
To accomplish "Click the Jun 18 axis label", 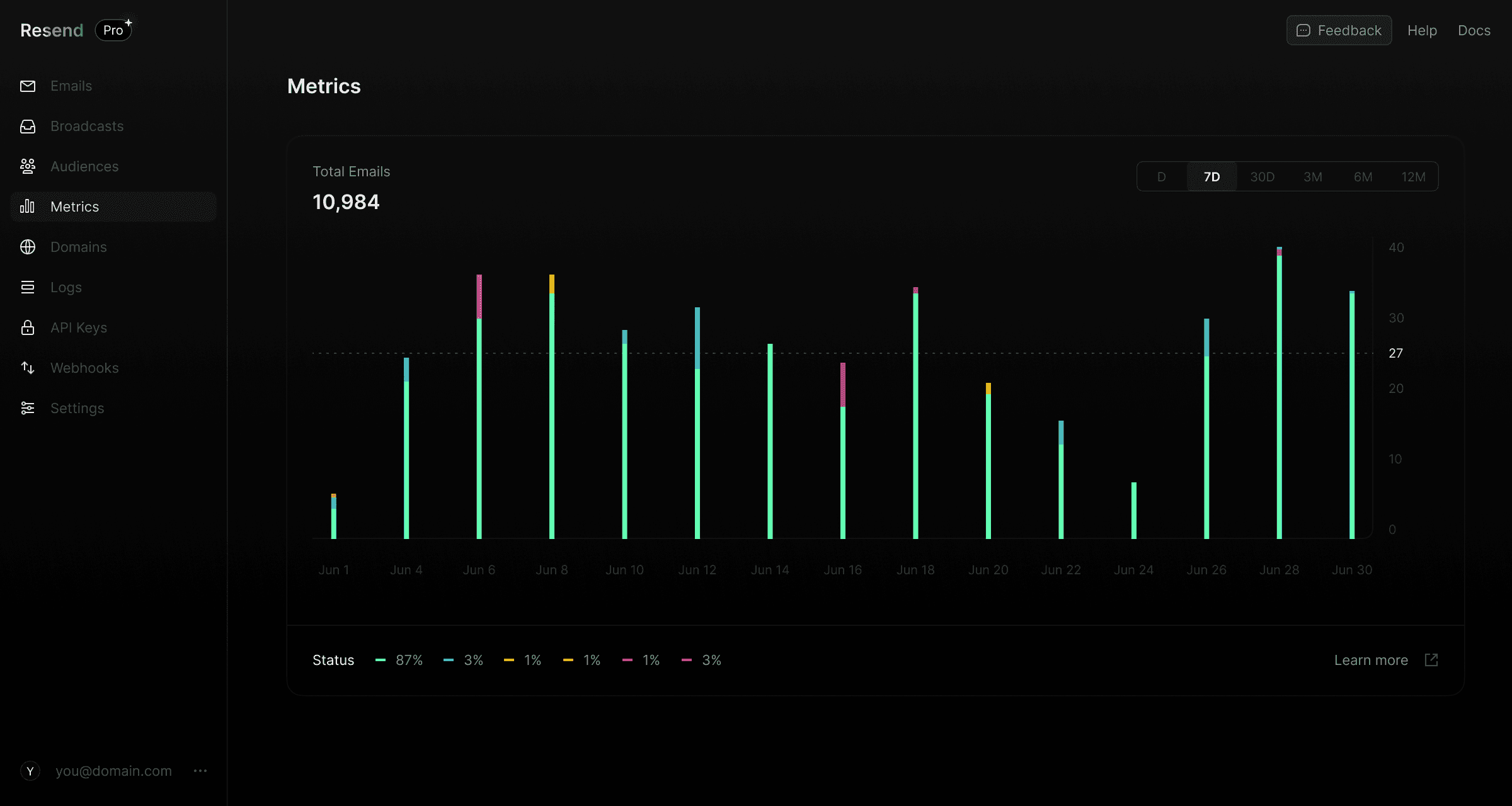I will click(915, 570).
